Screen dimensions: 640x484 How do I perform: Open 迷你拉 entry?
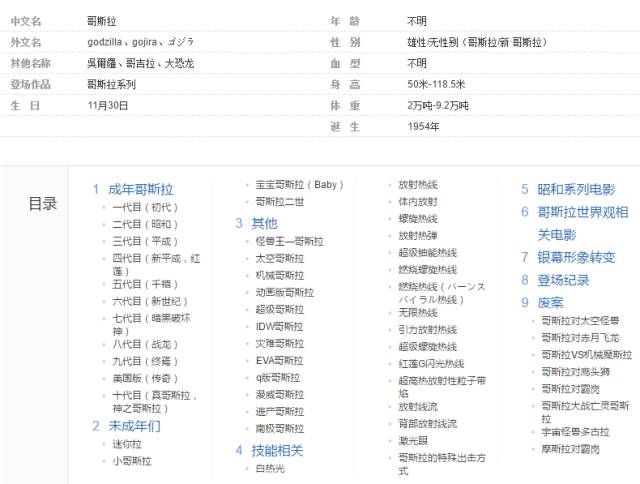click(127, 444)
